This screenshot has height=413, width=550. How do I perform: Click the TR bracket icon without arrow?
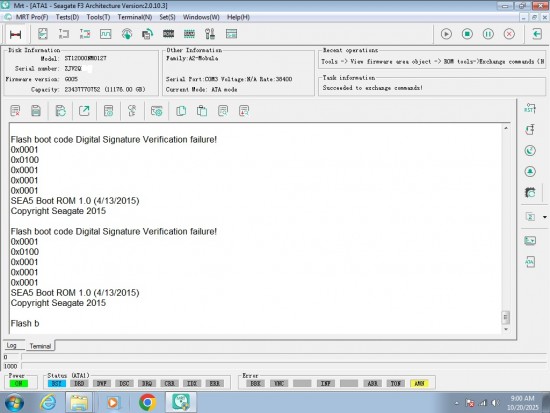pos(63,34)
